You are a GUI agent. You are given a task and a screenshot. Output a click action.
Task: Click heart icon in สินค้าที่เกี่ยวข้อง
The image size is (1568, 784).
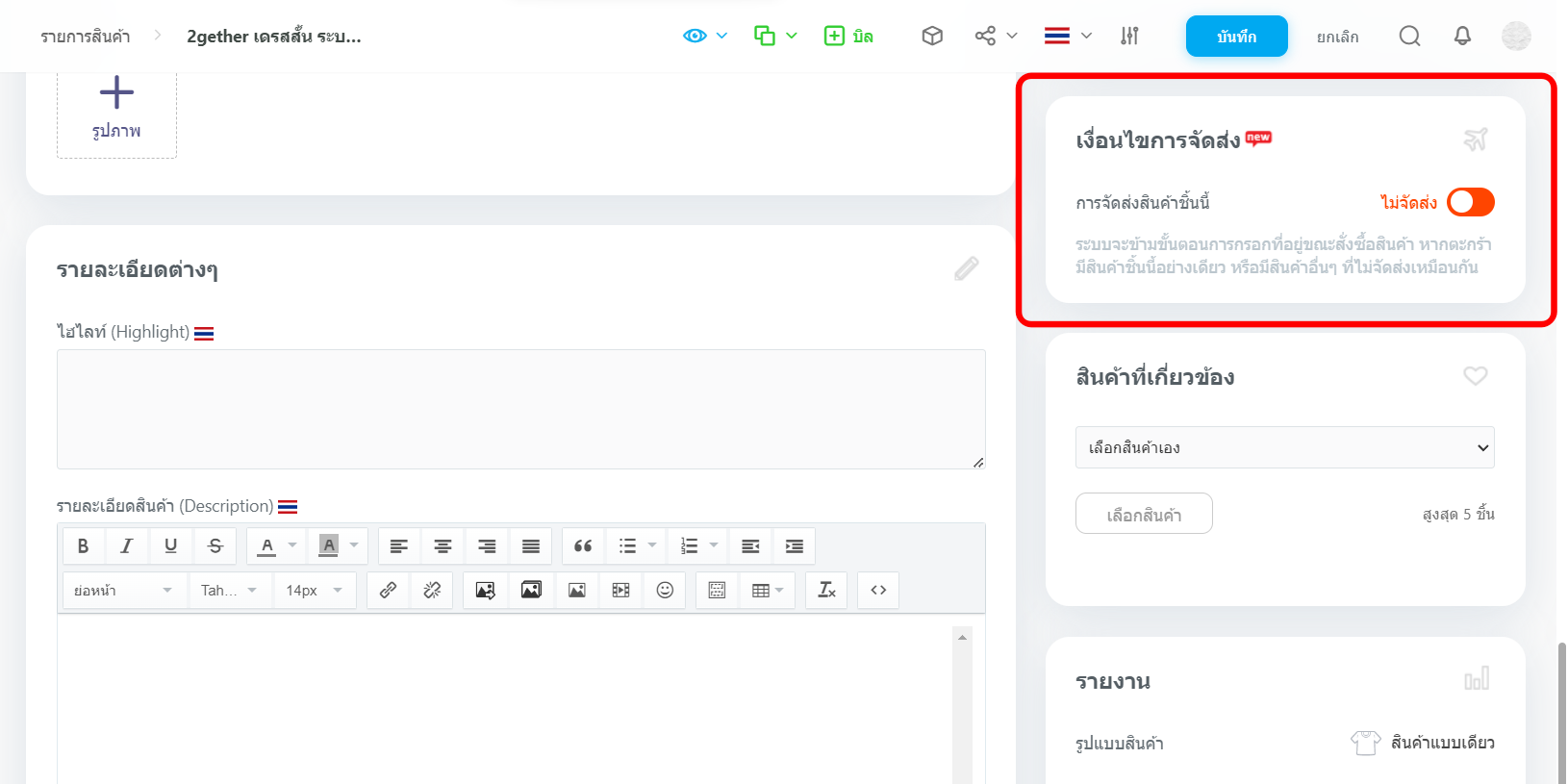point(1476,376)
